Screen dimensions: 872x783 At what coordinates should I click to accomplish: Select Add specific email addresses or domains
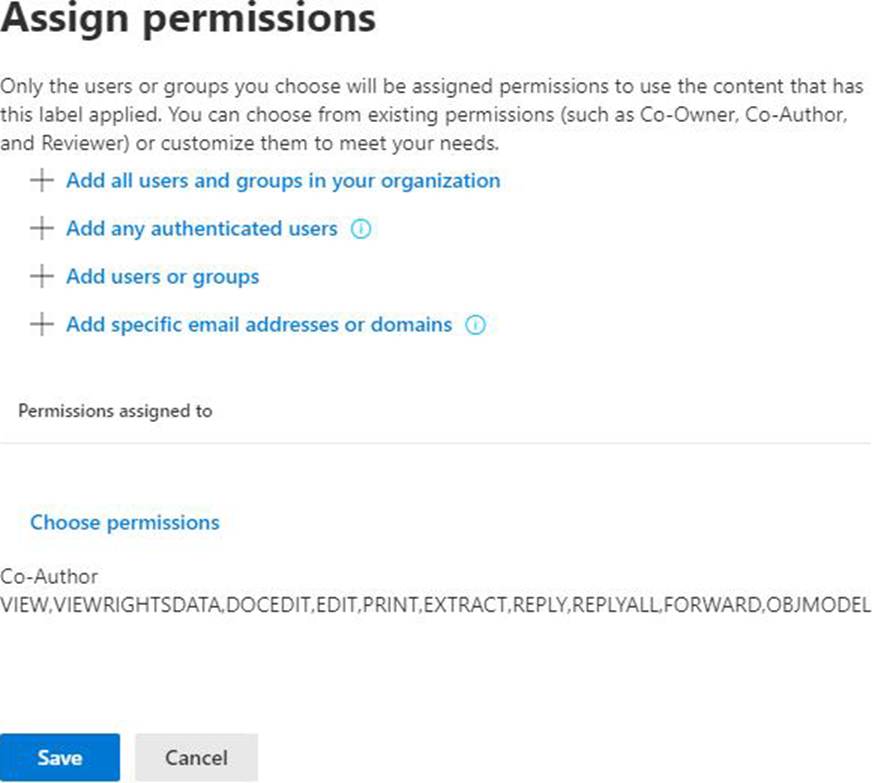(259, 325)
